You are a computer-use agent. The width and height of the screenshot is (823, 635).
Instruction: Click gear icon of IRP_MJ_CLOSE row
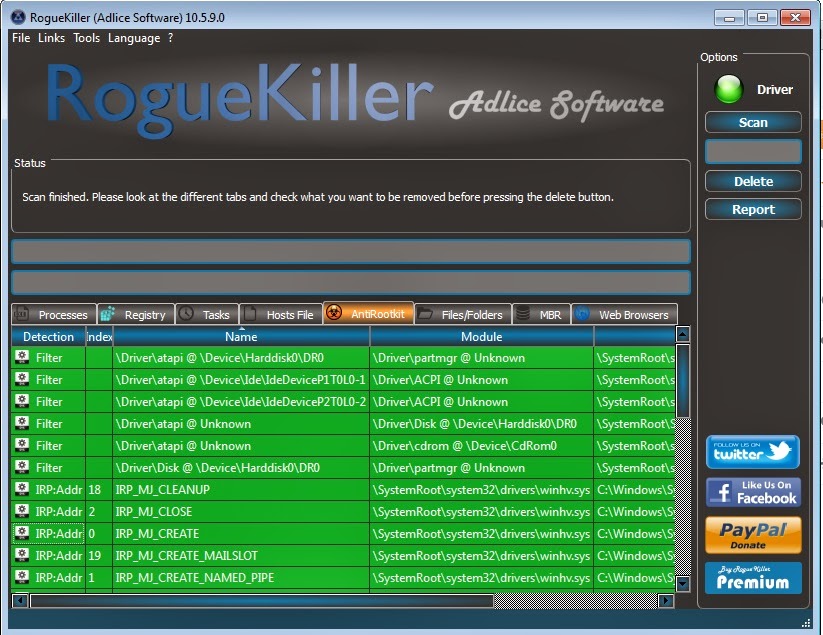tap(22, 511)
